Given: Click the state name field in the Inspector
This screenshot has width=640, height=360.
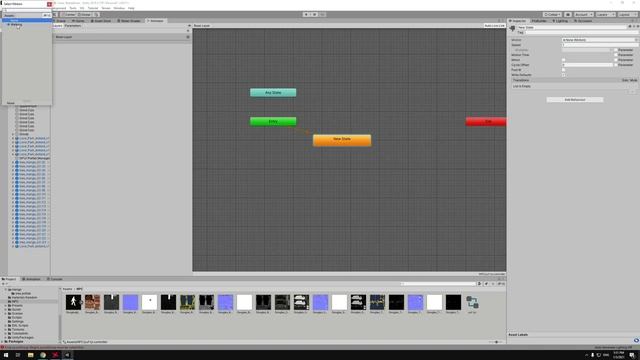Looking at the screenshot, I should pos(572,27).
